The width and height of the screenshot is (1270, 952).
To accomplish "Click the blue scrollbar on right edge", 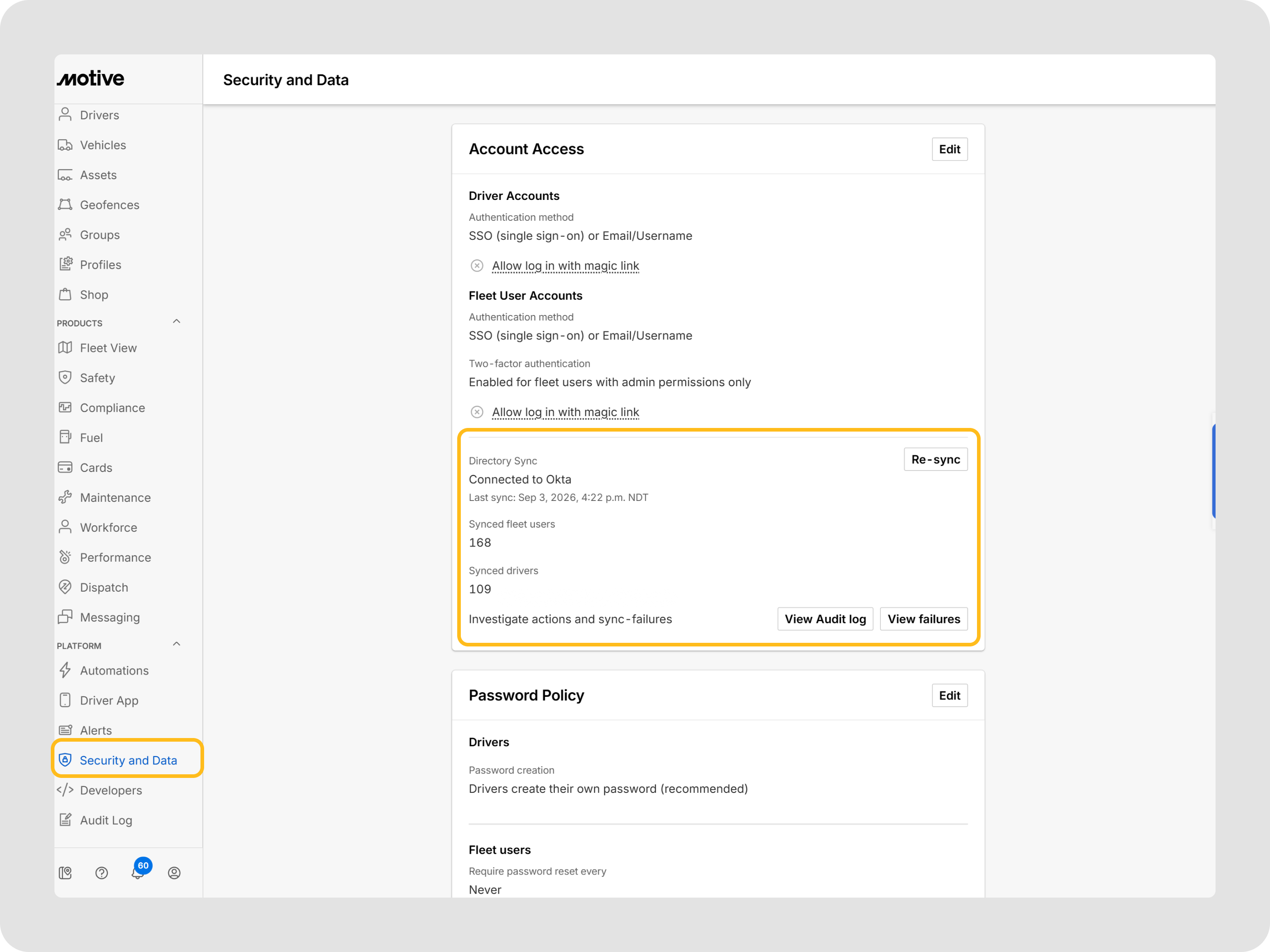I will pyautogui.click(x=1214, y=471).
